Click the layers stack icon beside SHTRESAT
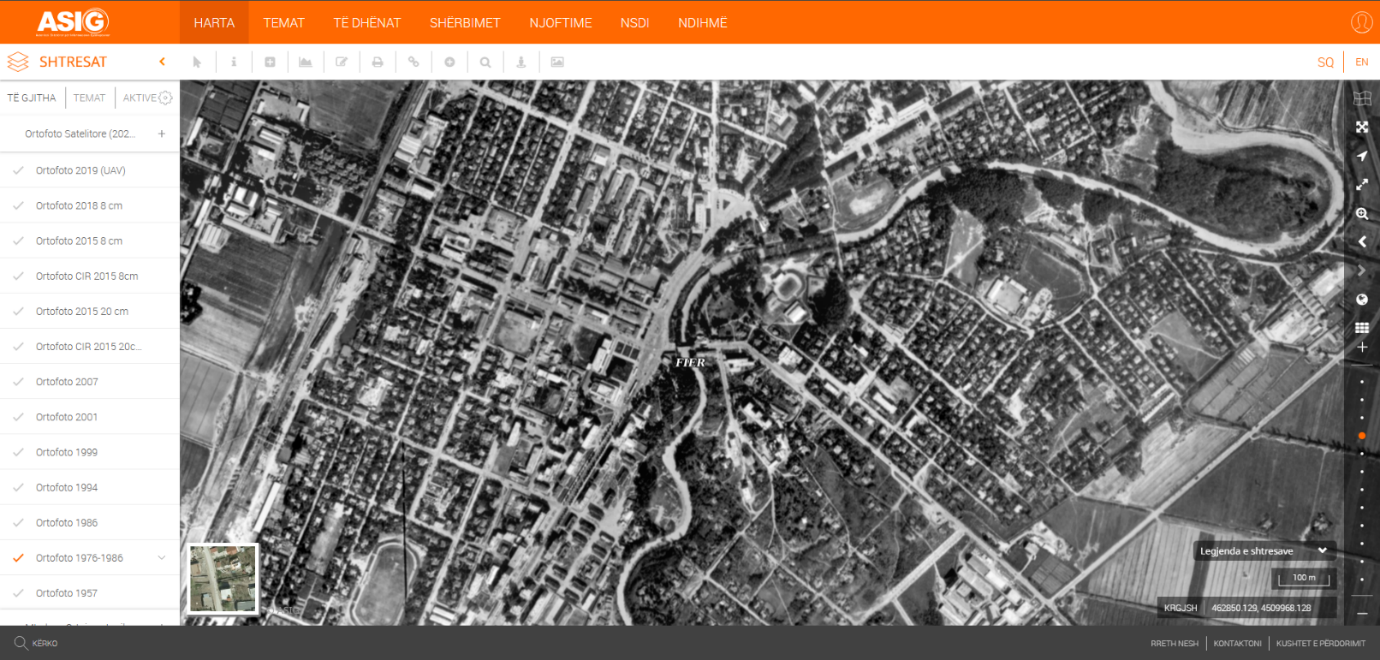The height and width of the screenshot is (660, 1380). click(x=18, y=62)
